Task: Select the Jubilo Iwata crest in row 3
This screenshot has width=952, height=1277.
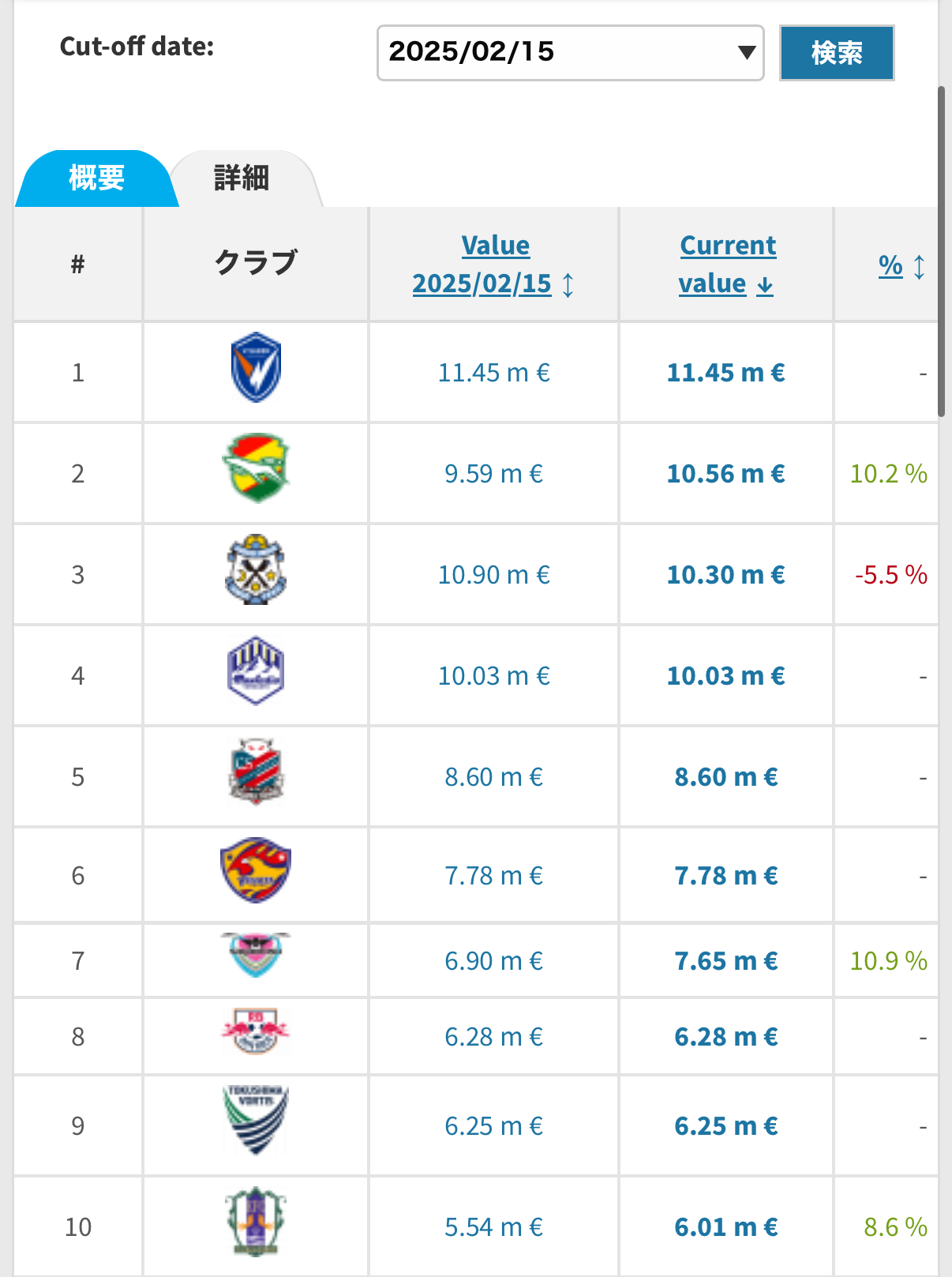Action: click(x=256, y=569)
